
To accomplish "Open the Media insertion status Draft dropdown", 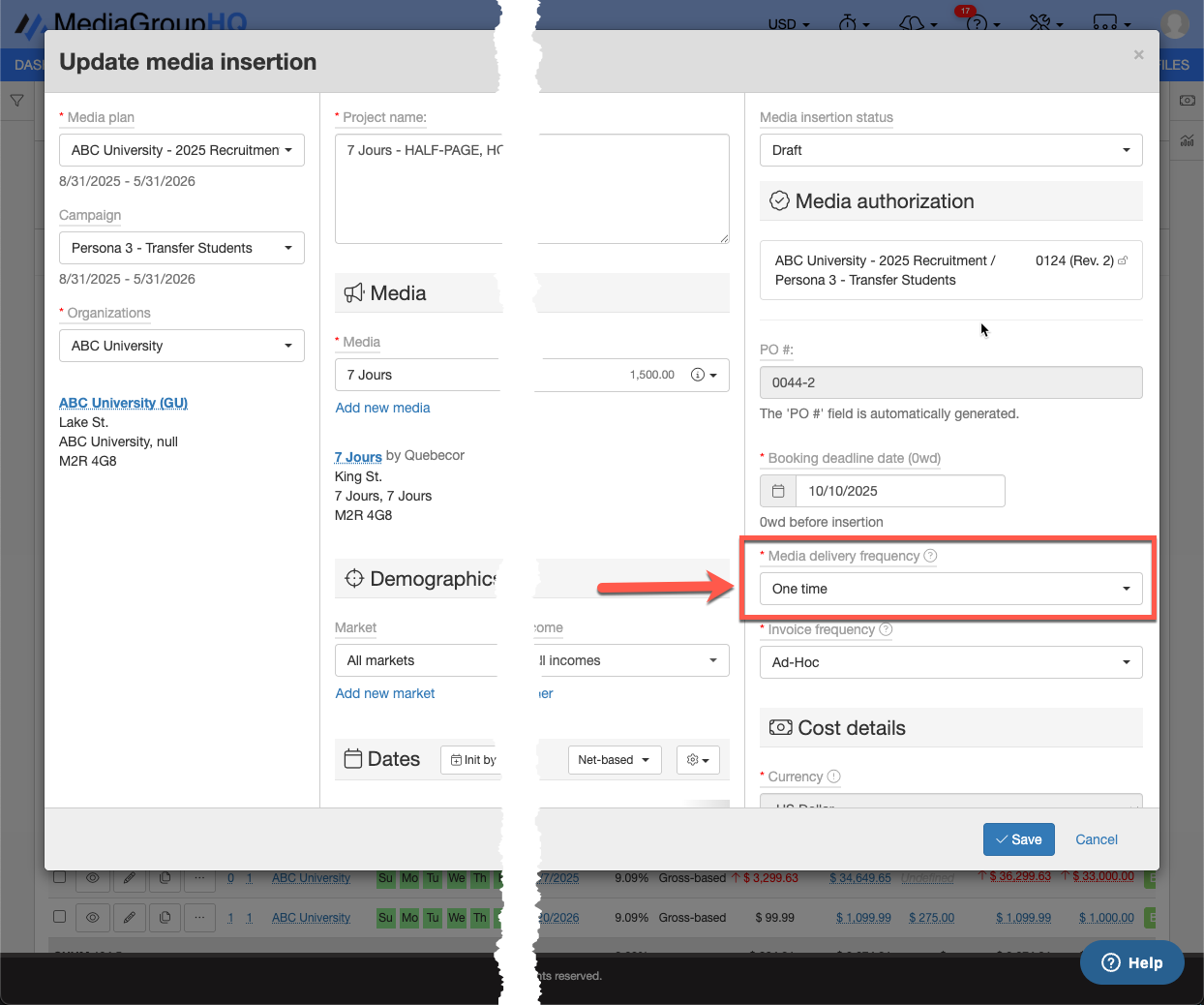I will pyautogui.click(x=950, y=150).
